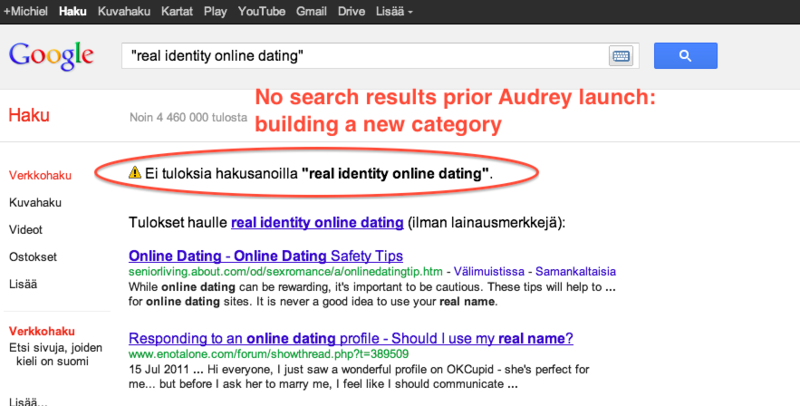Open 'Online Dating - Online Dating Safety Tips' result
The width and height of the screenshot is (800, 406).
[x=266, y=256]
